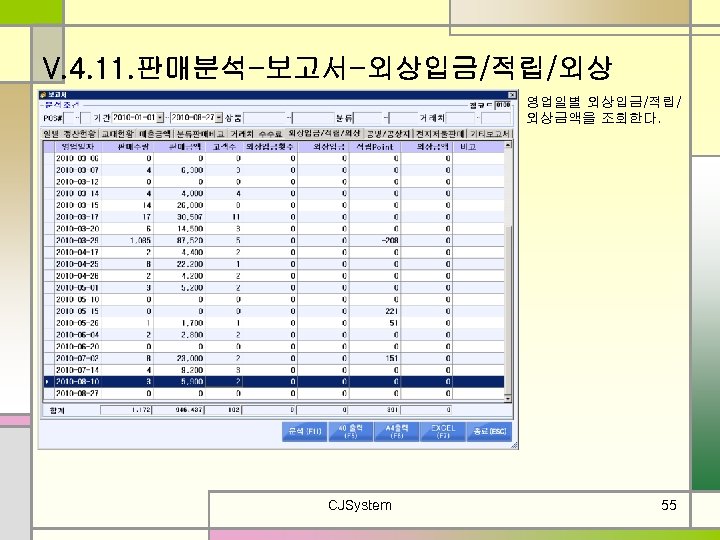Screen dimensions: 720x540
Task: Click the row pointer arrow beside 2010-08-10
Action: click(48, 382)
